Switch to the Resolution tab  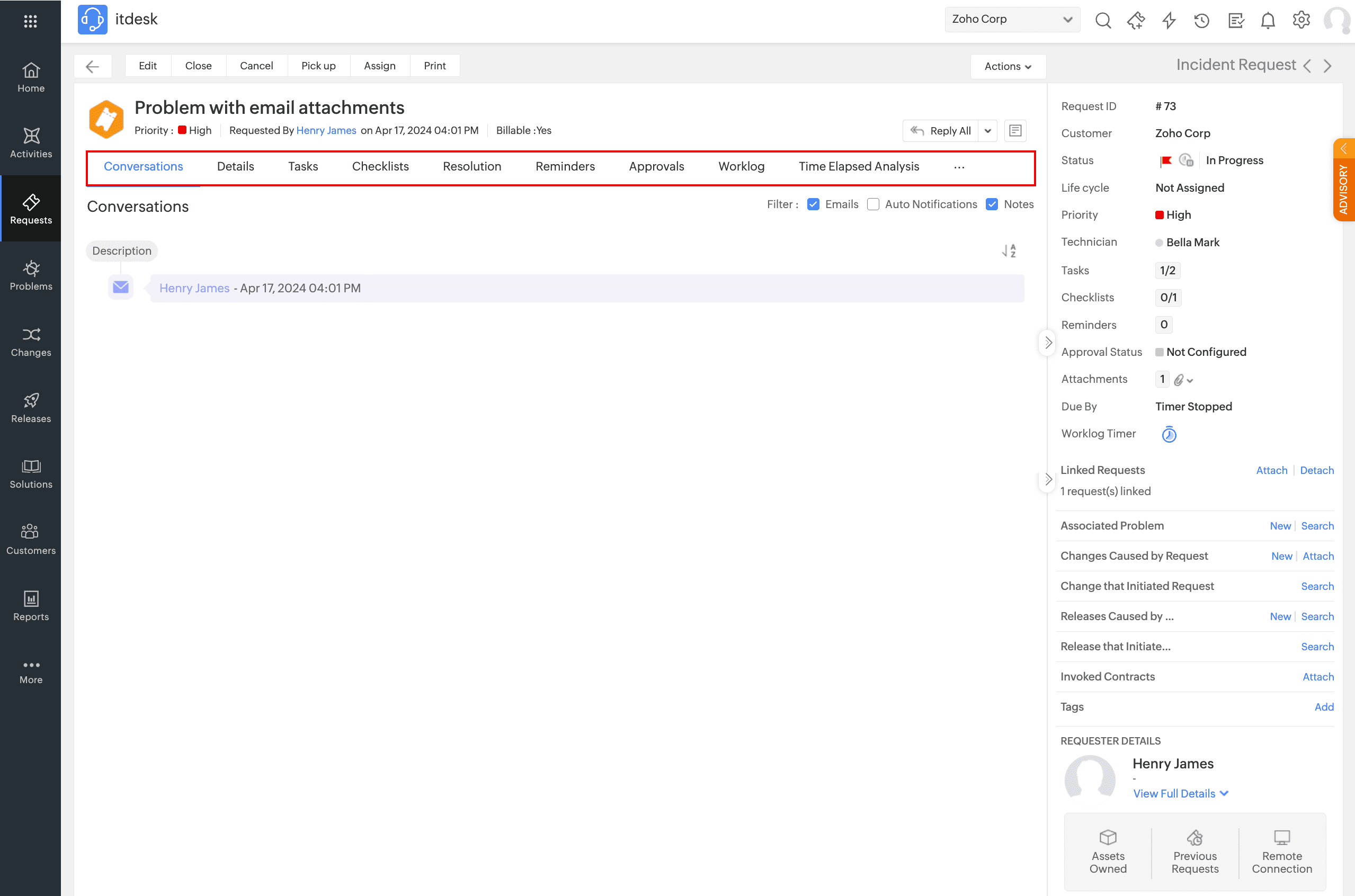coord(471,166)
